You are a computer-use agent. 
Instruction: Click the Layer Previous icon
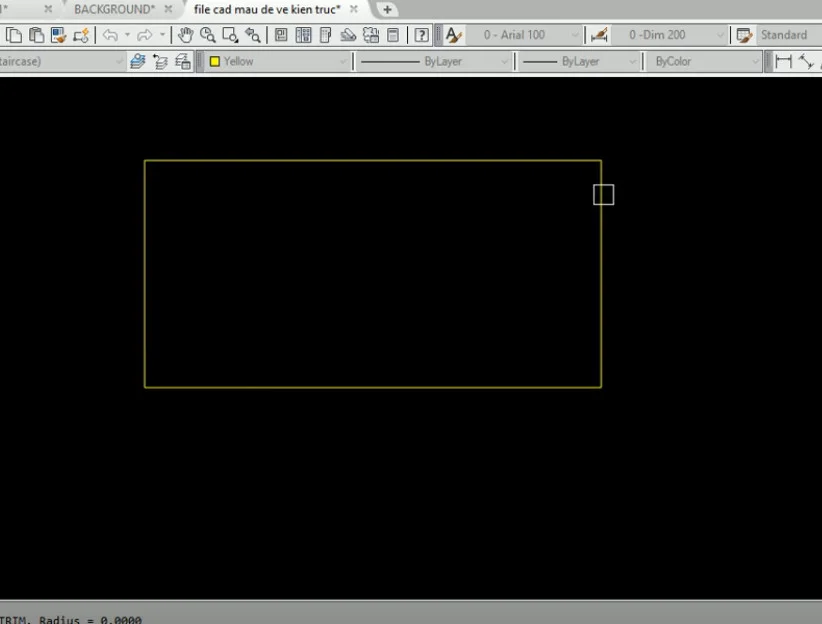pyautogui.click(x=160, y=61)
